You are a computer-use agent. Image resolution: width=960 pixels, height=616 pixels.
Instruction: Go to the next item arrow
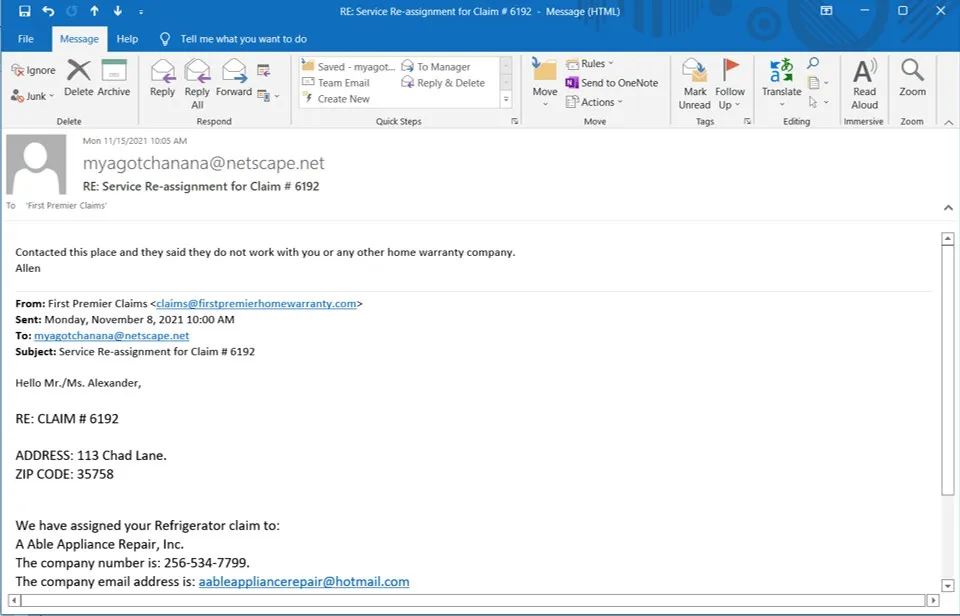(118, 11)
